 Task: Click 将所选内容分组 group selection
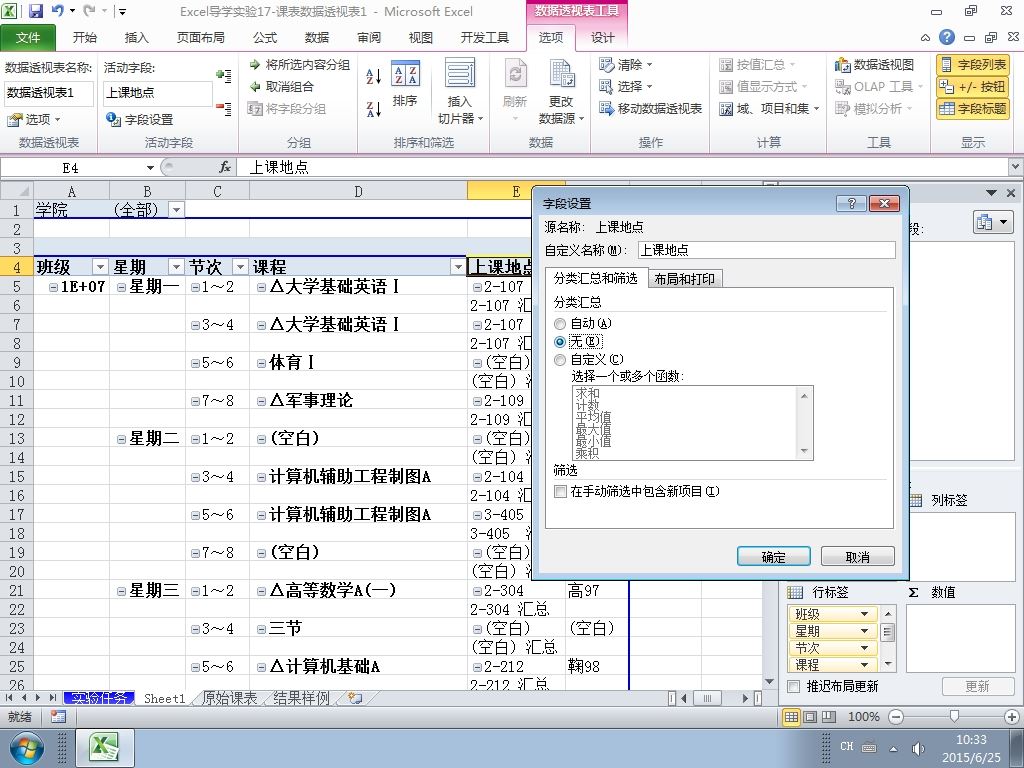(x=300, y=65)
